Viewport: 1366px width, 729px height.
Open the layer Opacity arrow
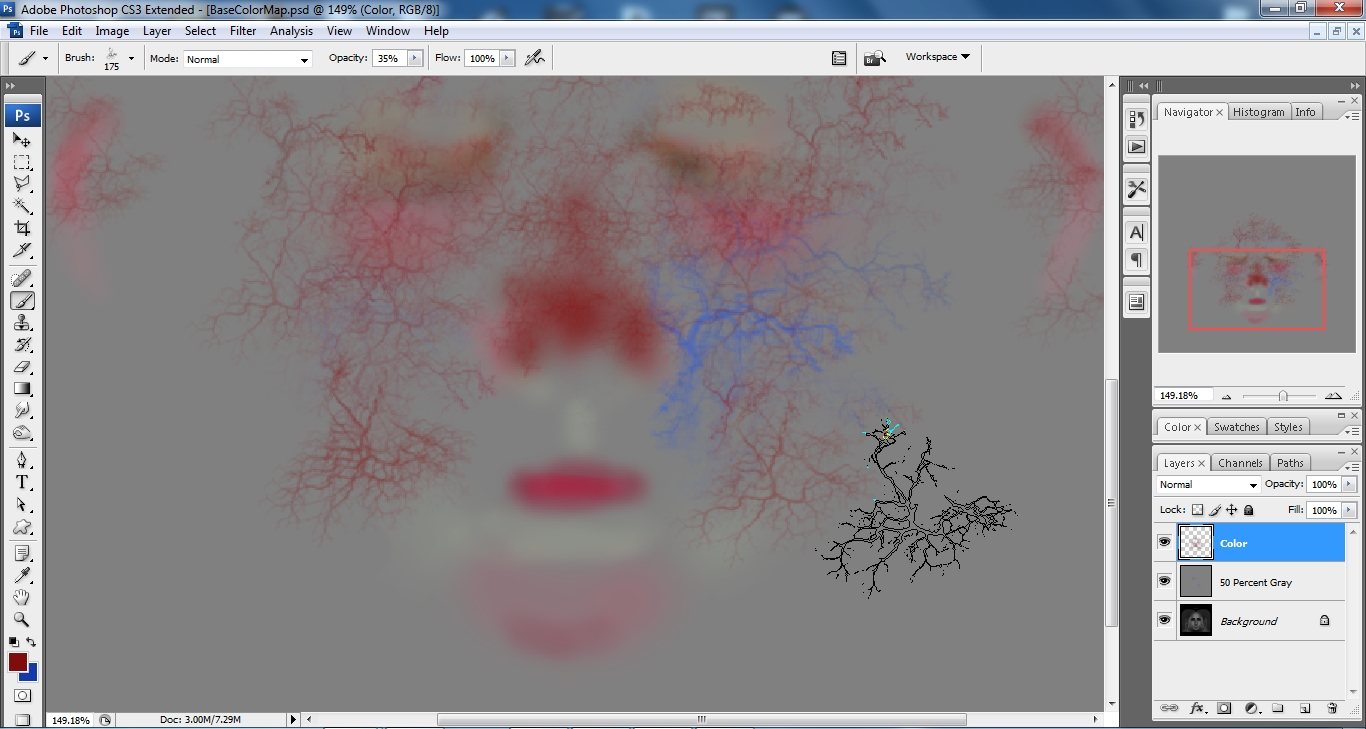1350,484
